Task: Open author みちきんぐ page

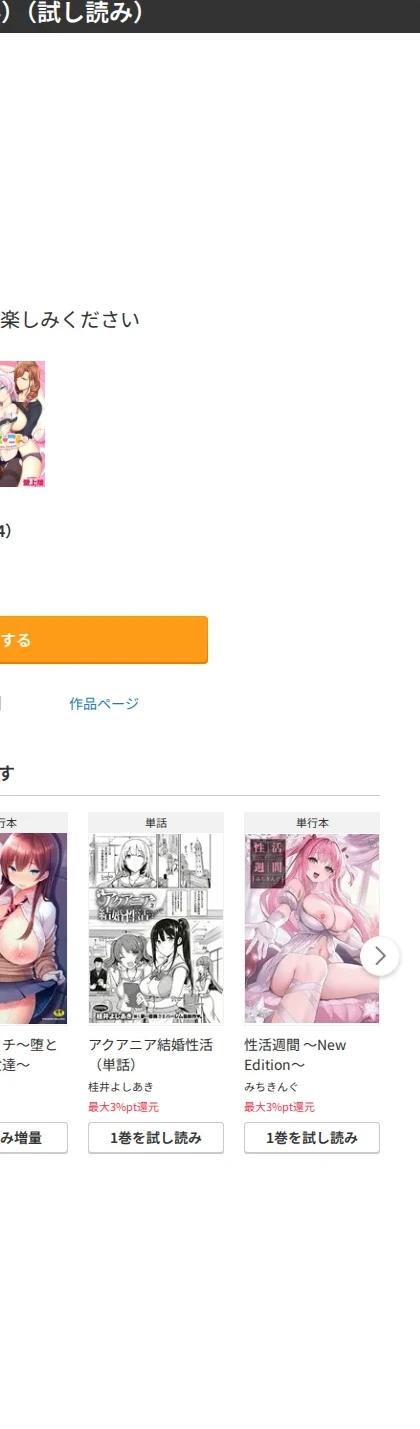Action: tap(271, 1087)
